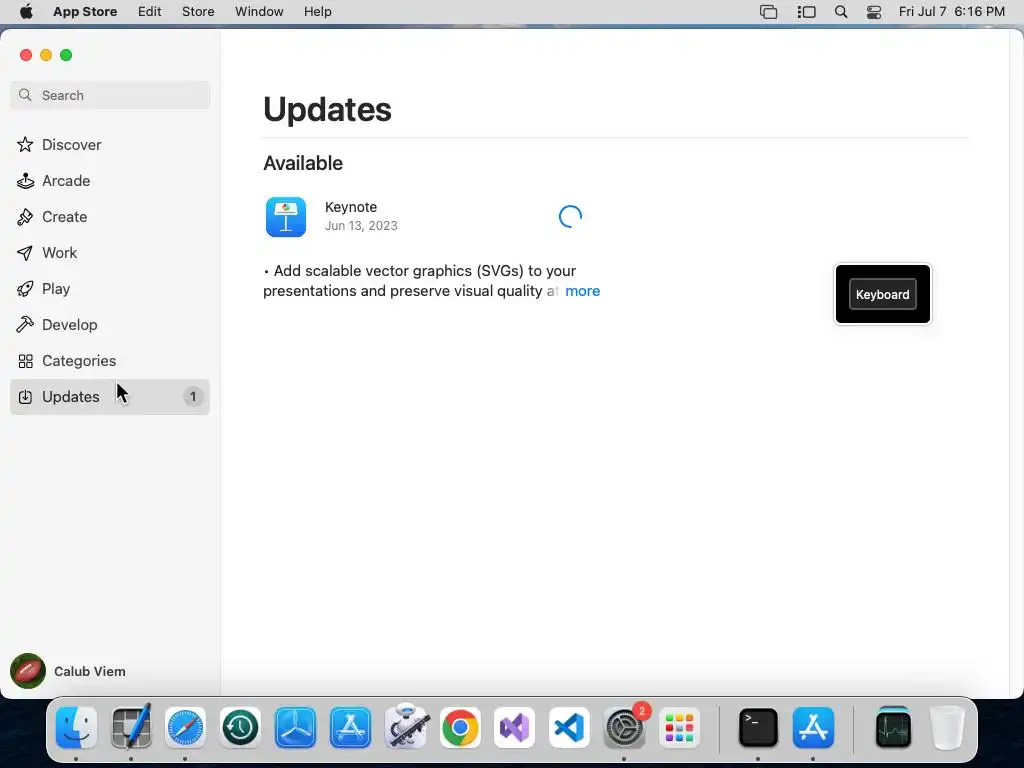Click the Keyboard overlay button

pyautogui.click(x=882, y=295)
